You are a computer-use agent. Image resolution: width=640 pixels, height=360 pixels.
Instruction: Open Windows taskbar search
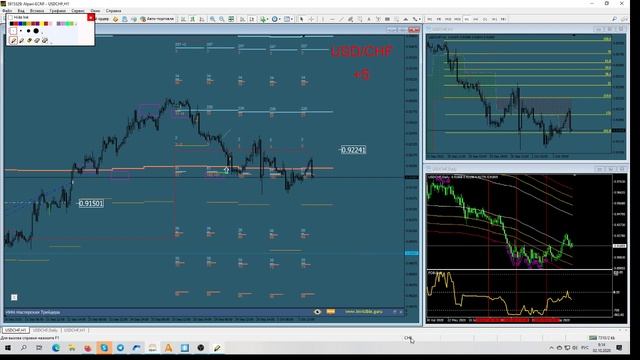point(23,348)
